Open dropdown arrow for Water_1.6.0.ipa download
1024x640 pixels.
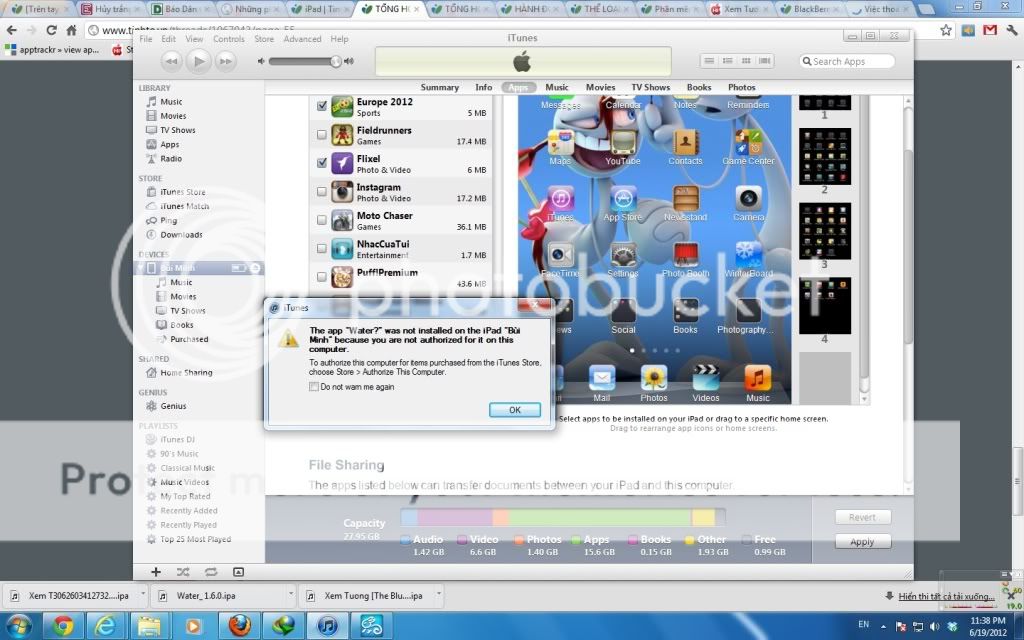[291, 594]
